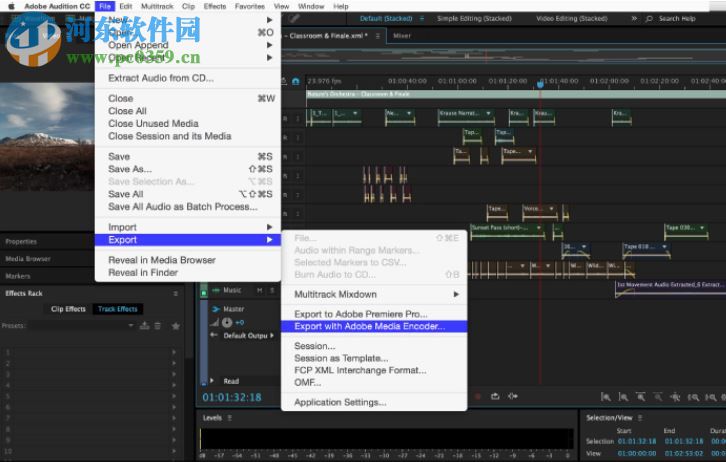Click the loop playback icon in transport

(495, 396)
